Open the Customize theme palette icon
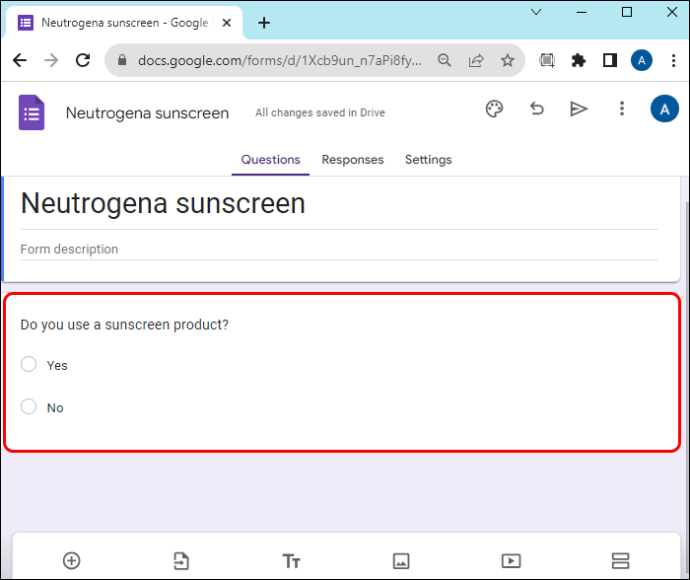690x580 pixels. pos(494,109)
